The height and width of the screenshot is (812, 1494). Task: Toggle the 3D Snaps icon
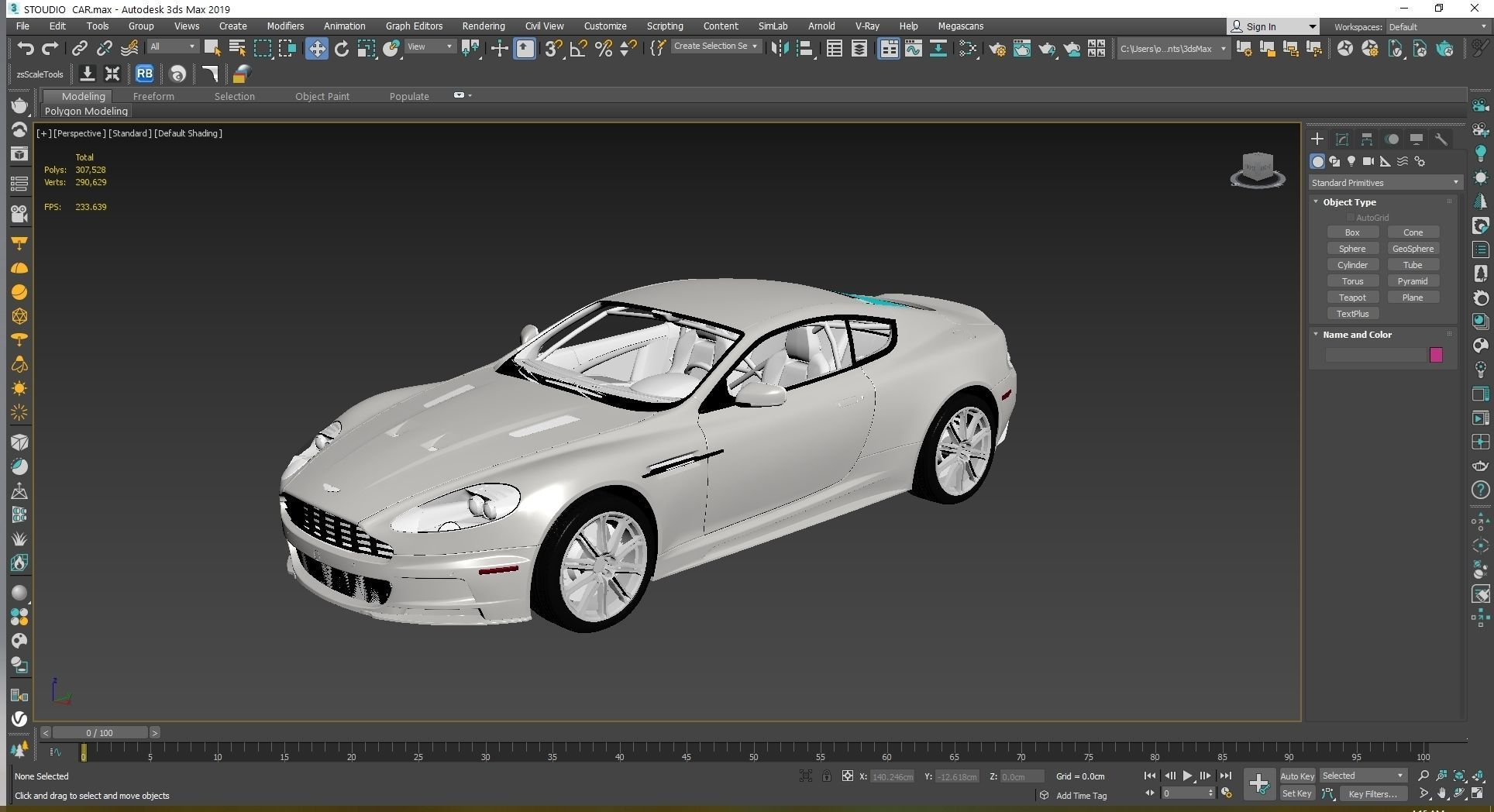coord(553,49)
